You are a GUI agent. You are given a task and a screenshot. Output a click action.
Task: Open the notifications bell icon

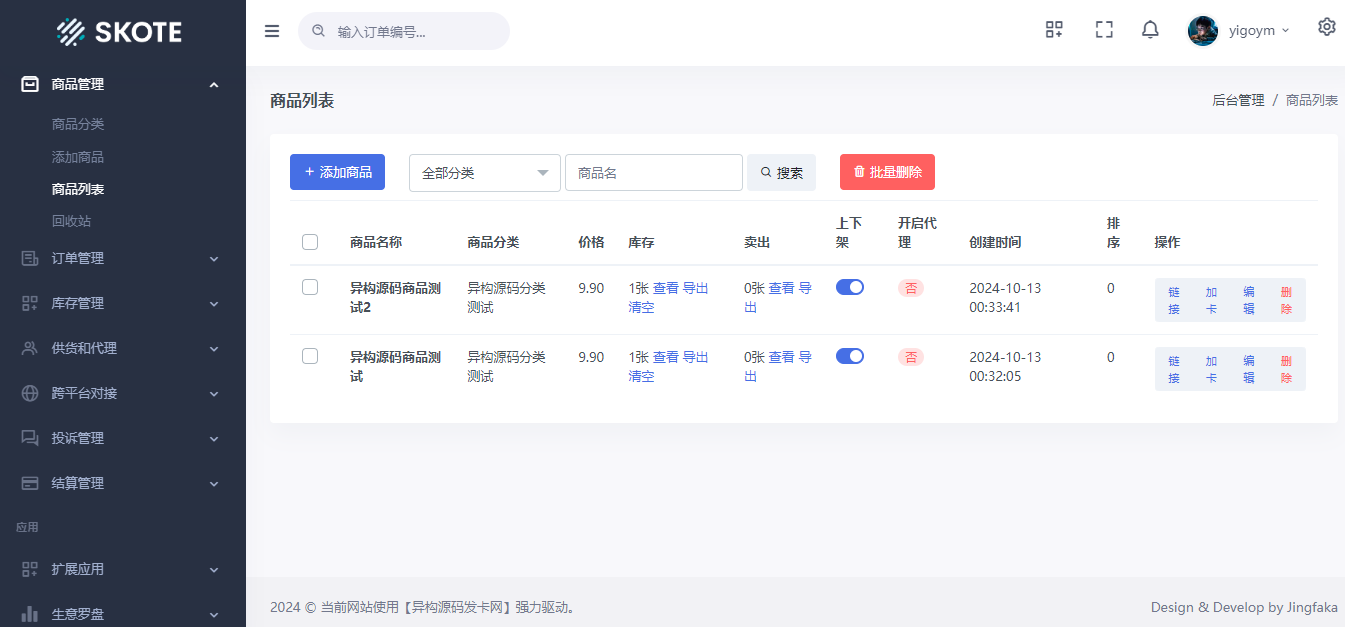point(1150,29)
